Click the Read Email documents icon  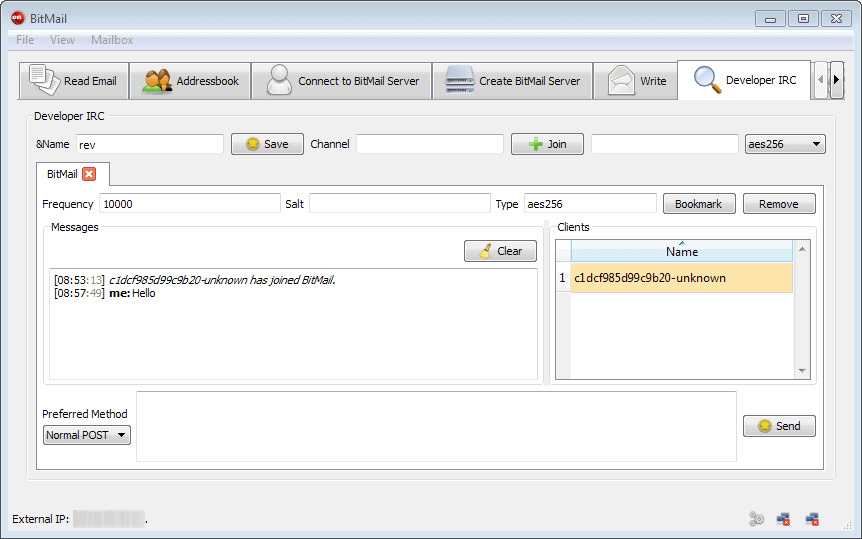click(44, 80)
